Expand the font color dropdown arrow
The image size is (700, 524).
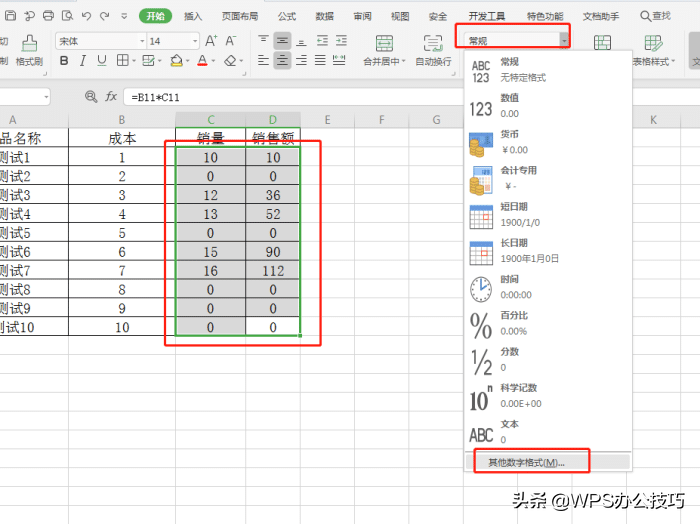click(213, 61)
